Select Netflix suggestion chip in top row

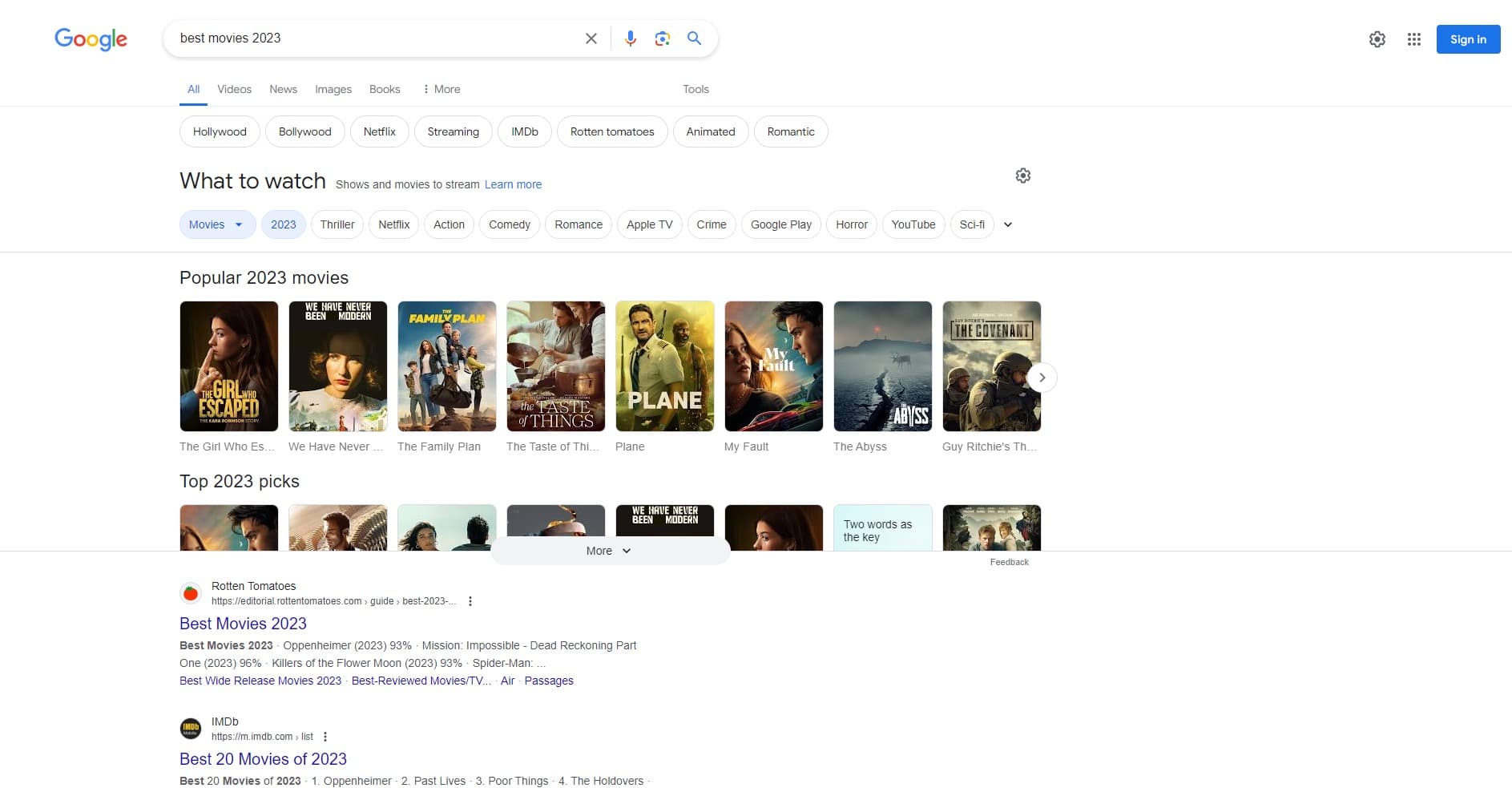tap(380, 131)
